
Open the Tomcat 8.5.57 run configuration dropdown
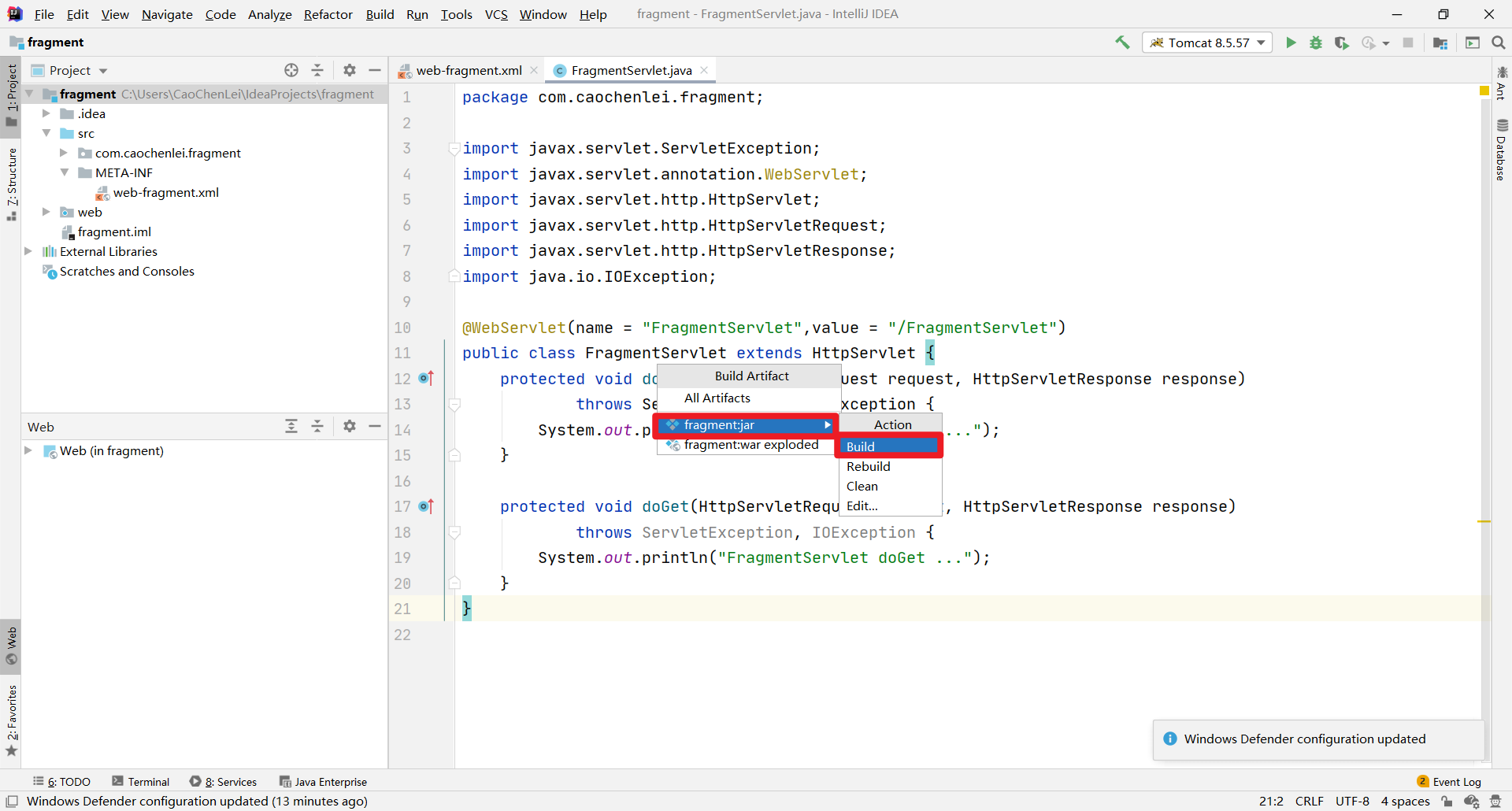point(1209,43)
